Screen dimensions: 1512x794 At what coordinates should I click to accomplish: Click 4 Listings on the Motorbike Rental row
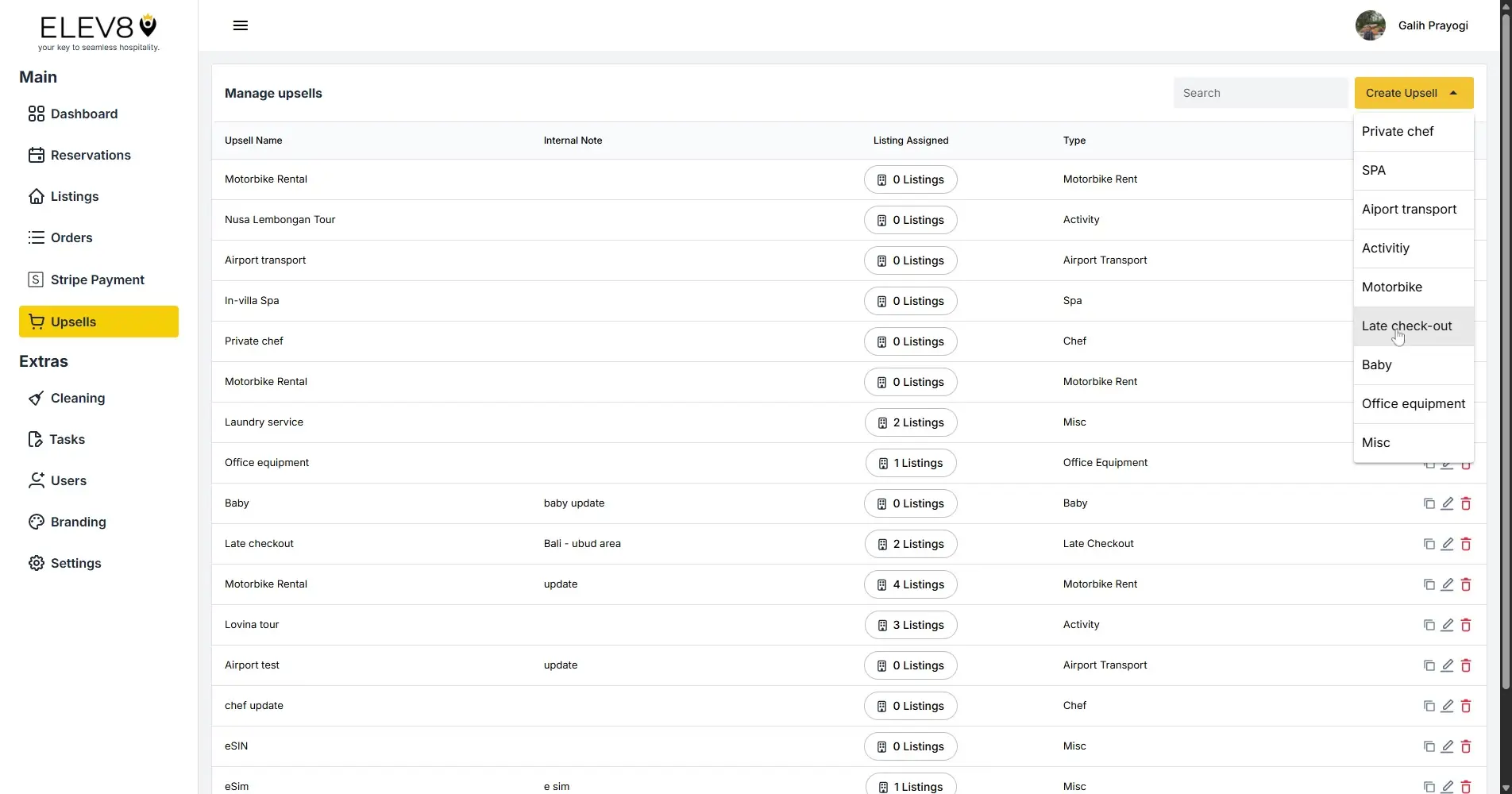coord(910,584)
